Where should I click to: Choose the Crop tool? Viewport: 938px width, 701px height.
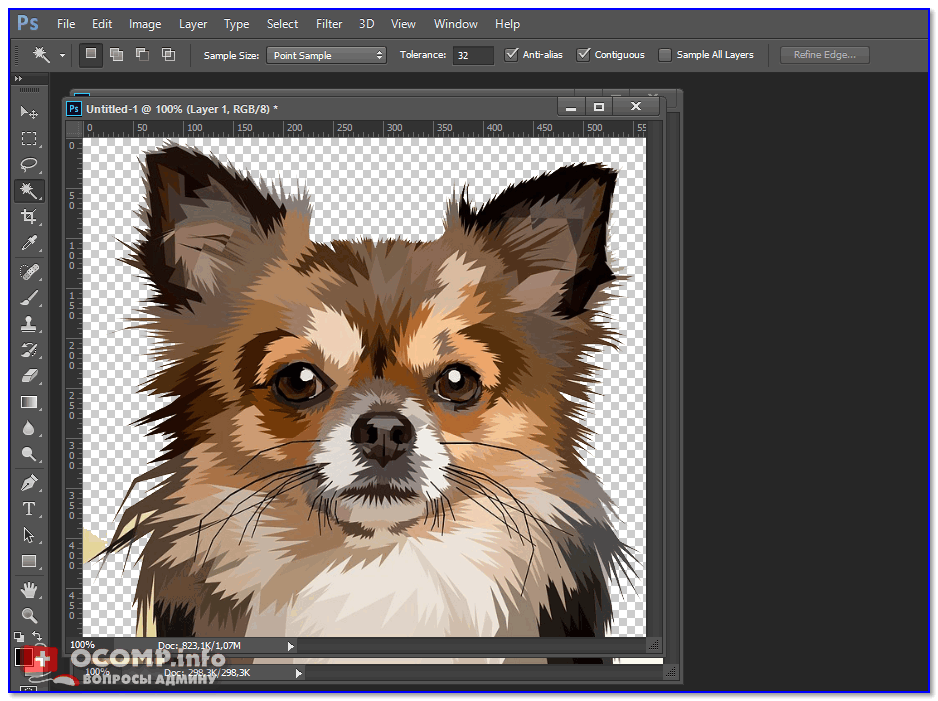point(29,217)
